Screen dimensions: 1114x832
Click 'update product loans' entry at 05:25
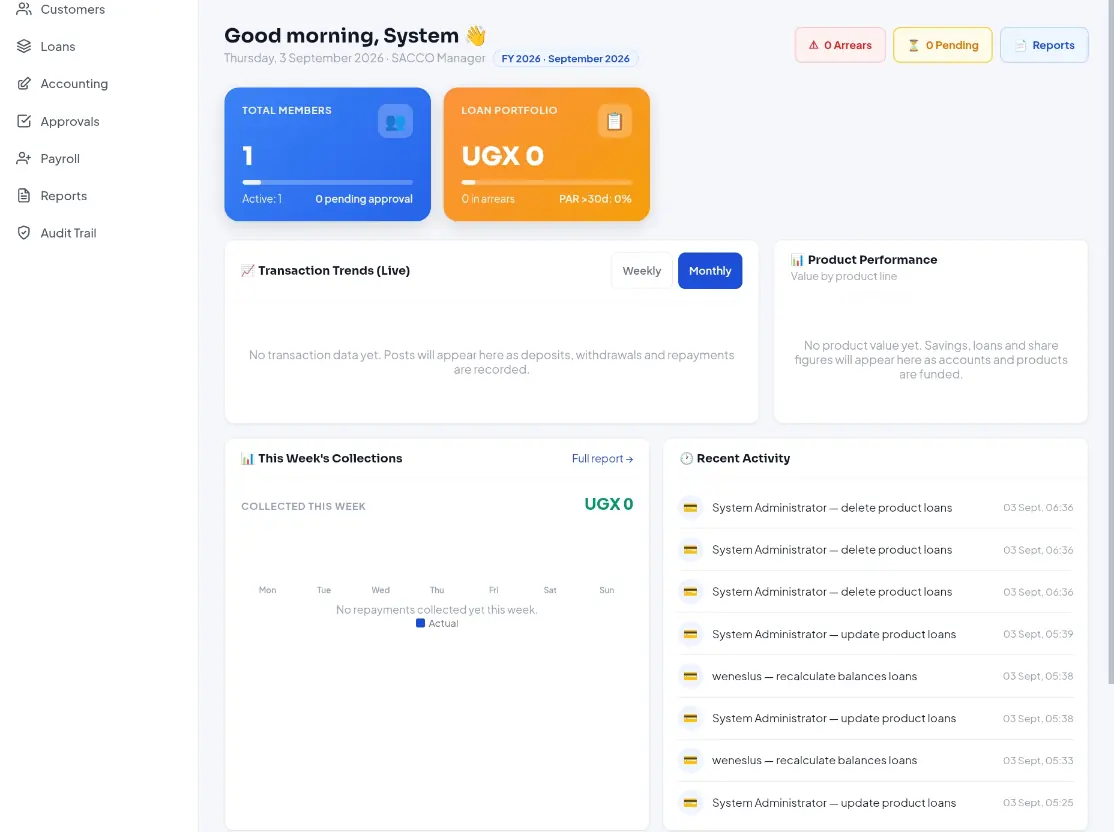(x=834, y=803)
